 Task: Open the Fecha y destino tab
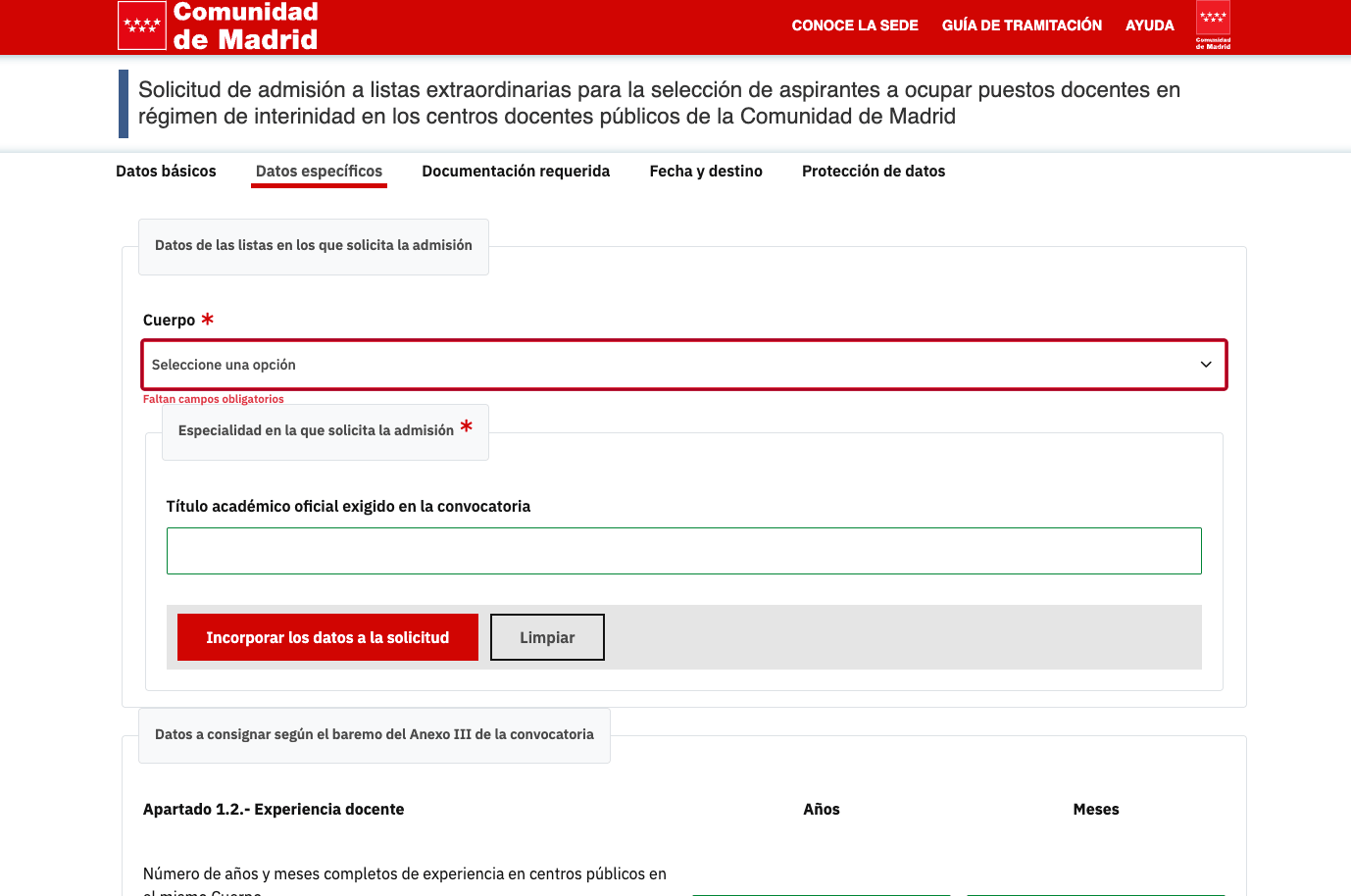pyautogui.click(x=706, y=171)
